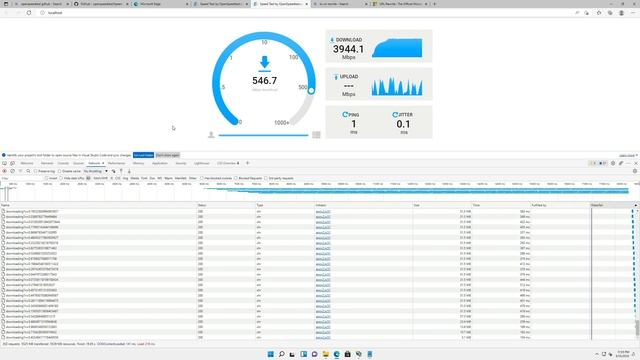Screen dimensions: 640x360
Task: Open a new browser tab
Action: click(x=434, y=4)
